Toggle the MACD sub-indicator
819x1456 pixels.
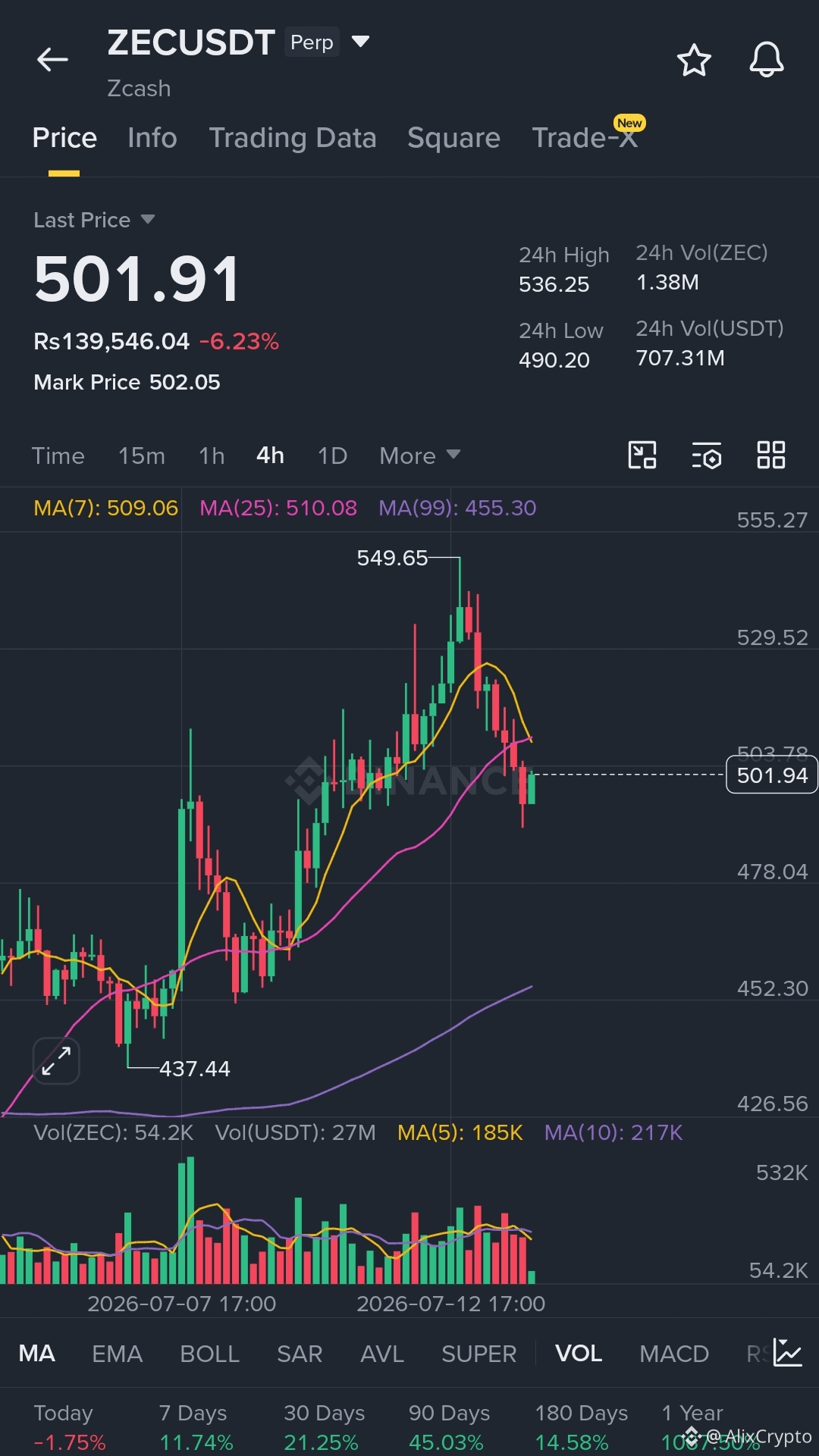(x=674, y=1354)
